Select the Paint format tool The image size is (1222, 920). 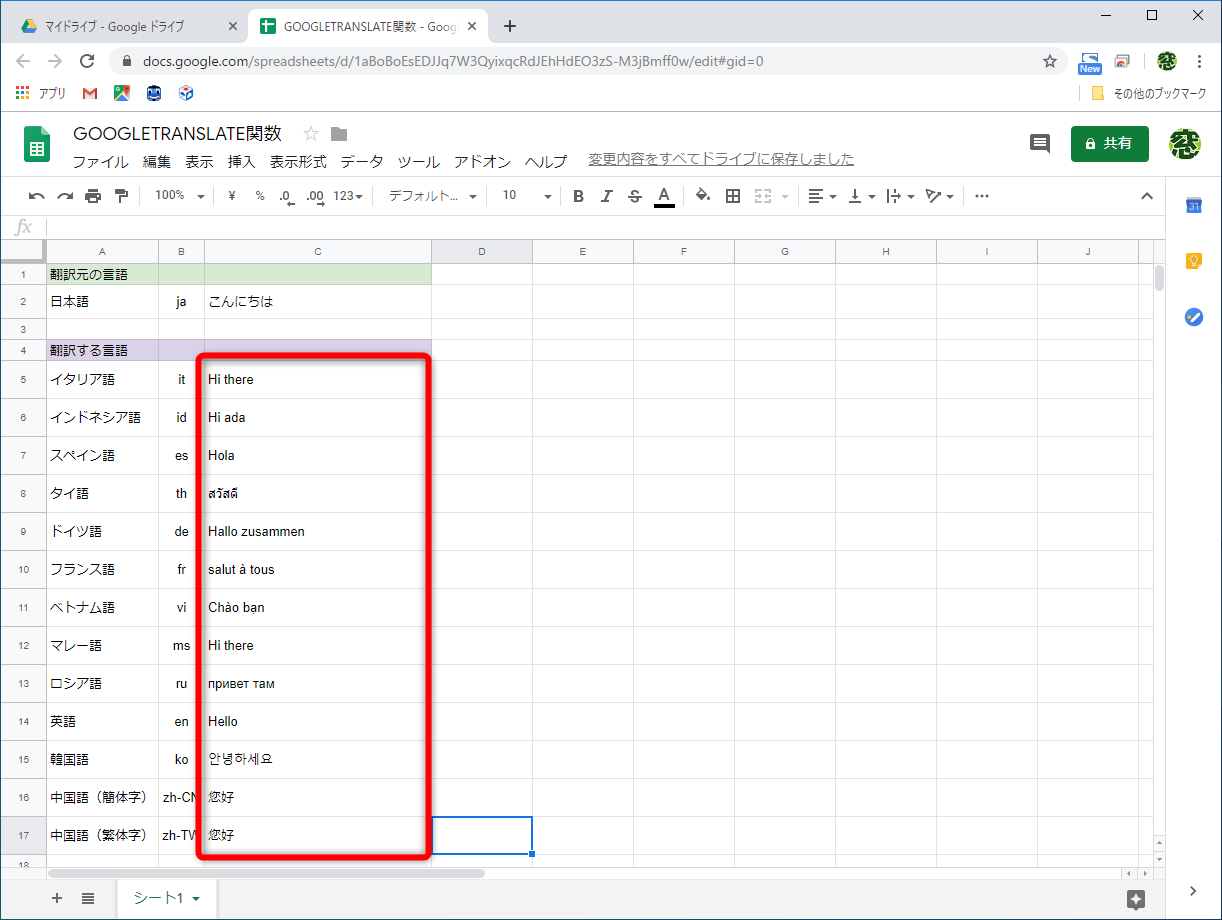pos(121,196)
